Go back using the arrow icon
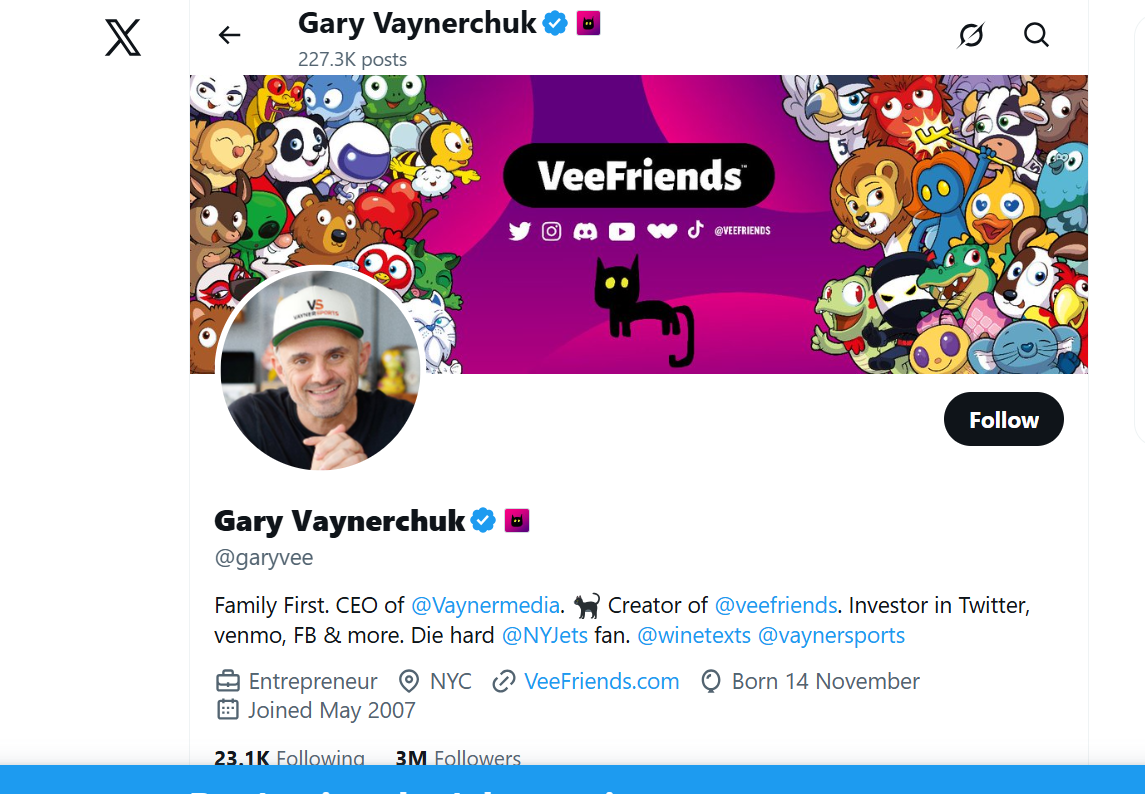 tap(229, 35)
